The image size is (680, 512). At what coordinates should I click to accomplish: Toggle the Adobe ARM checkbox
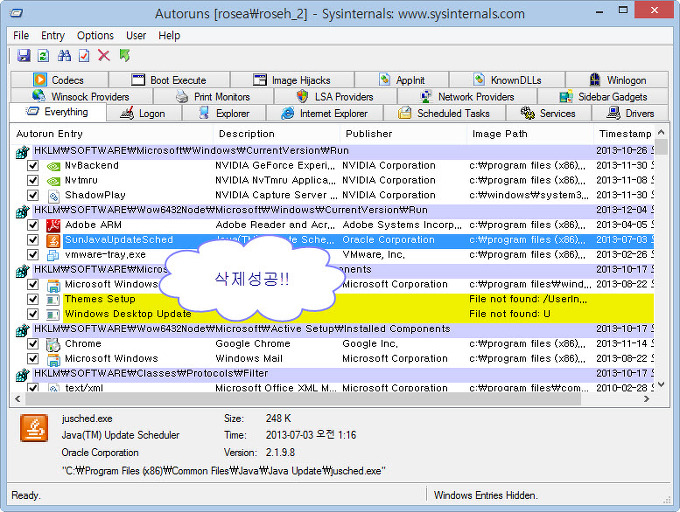pyautogui.click(x=33, y=225)
